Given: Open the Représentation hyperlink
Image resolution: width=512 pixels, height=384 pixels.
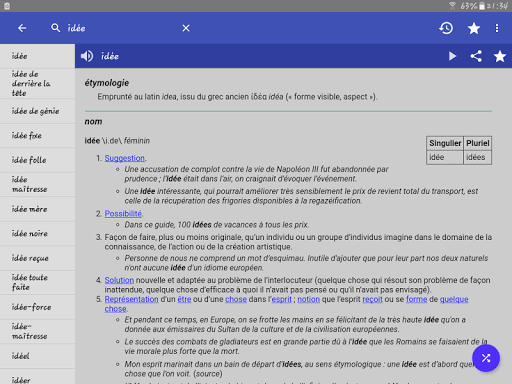Looking at the screenshot, I should (132, 299).
